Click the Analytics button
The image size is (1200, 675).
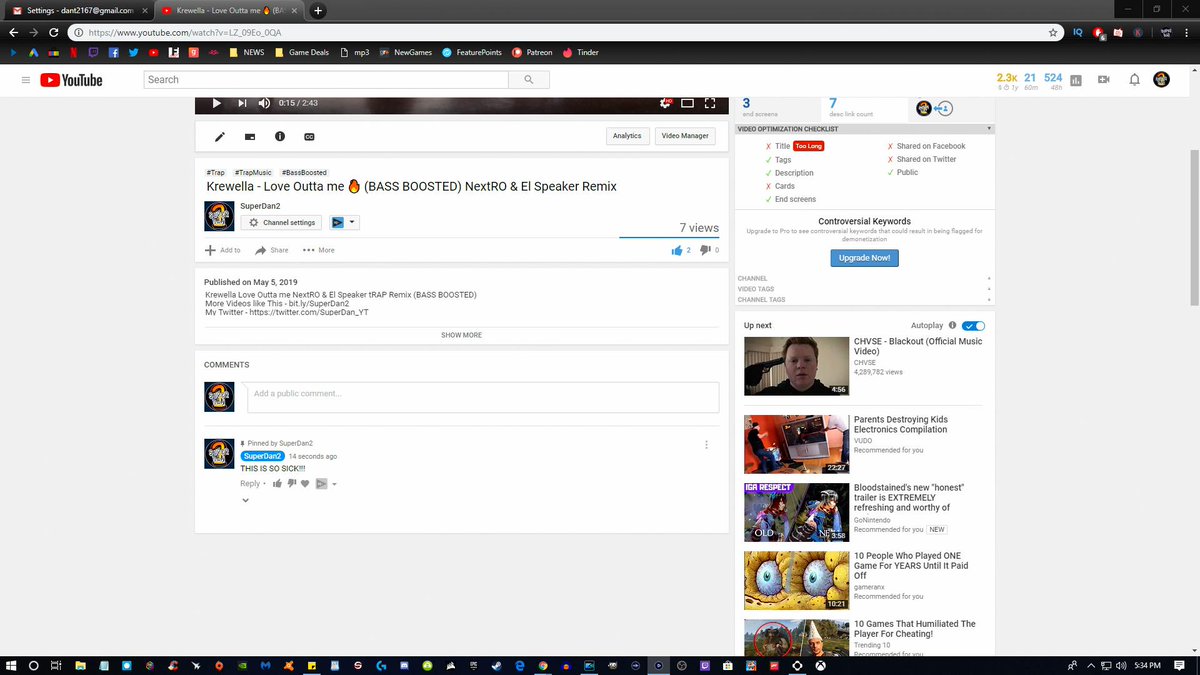click(x=627, y=136)
